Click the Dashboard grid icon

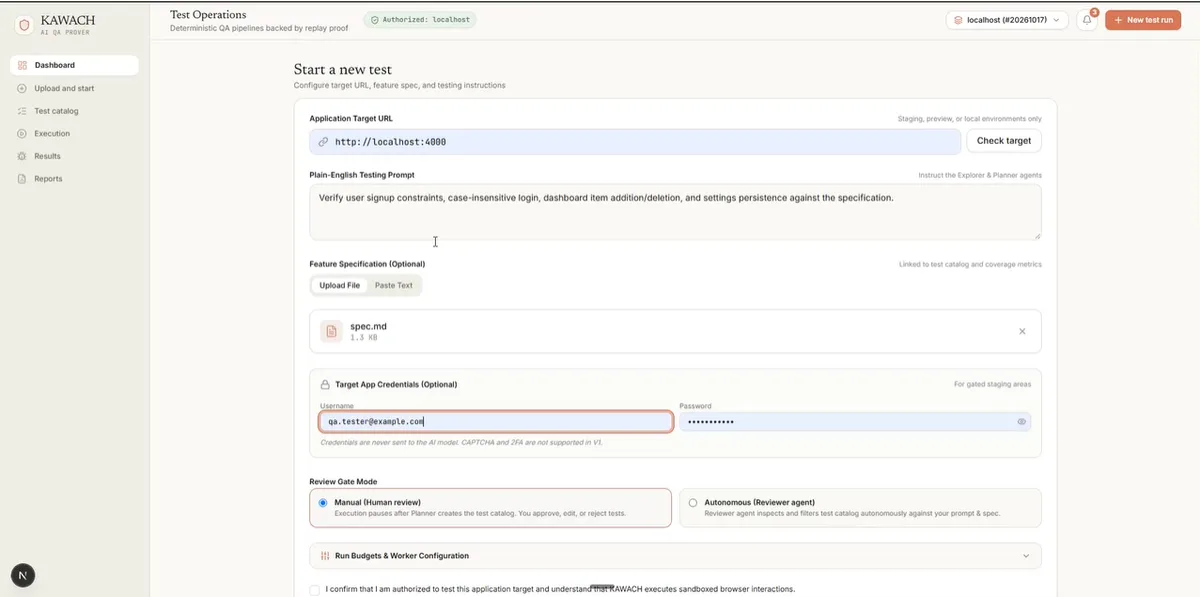click(x=22, y=65)
